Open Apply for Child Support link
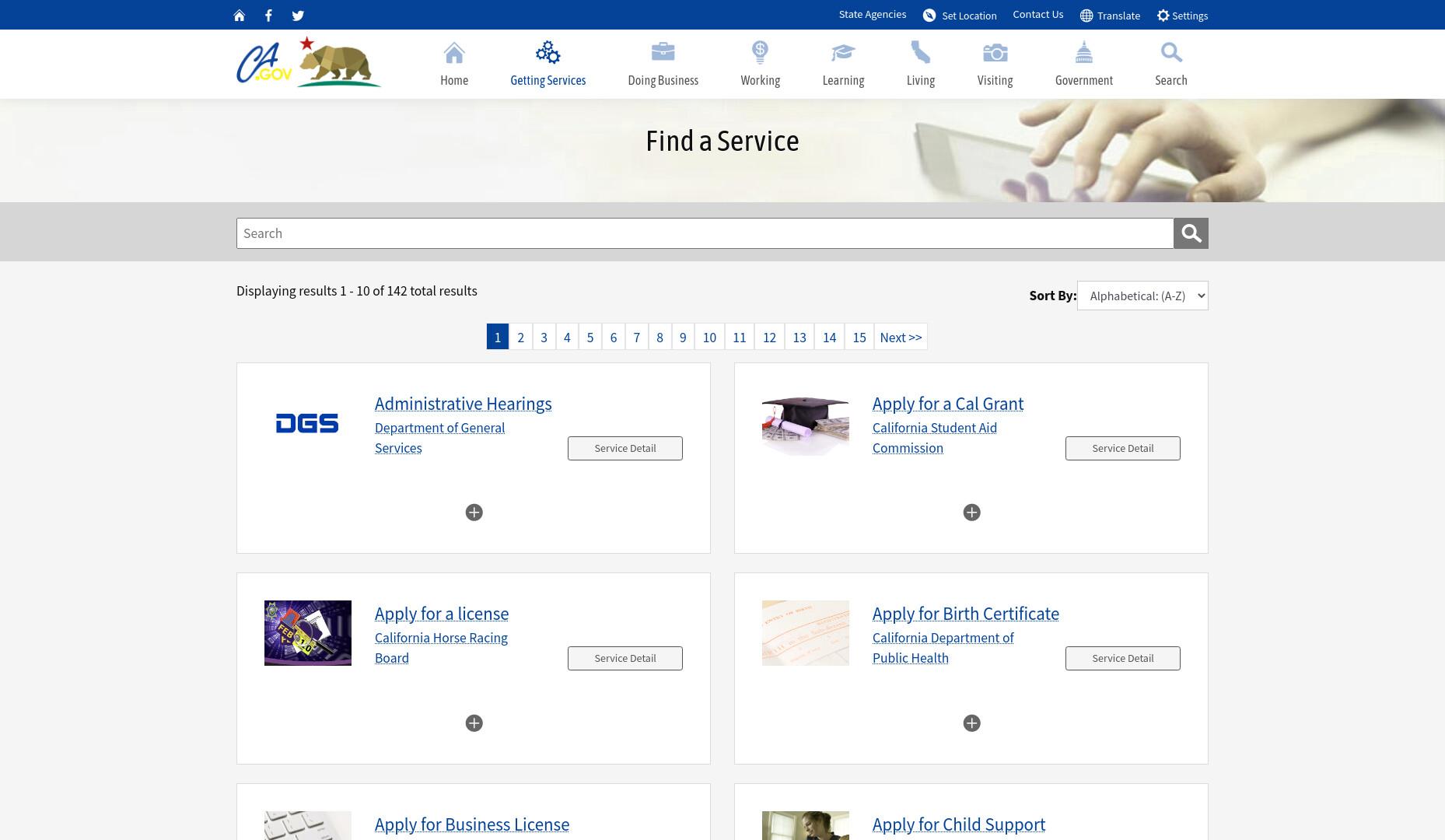 tap(959, 824)
